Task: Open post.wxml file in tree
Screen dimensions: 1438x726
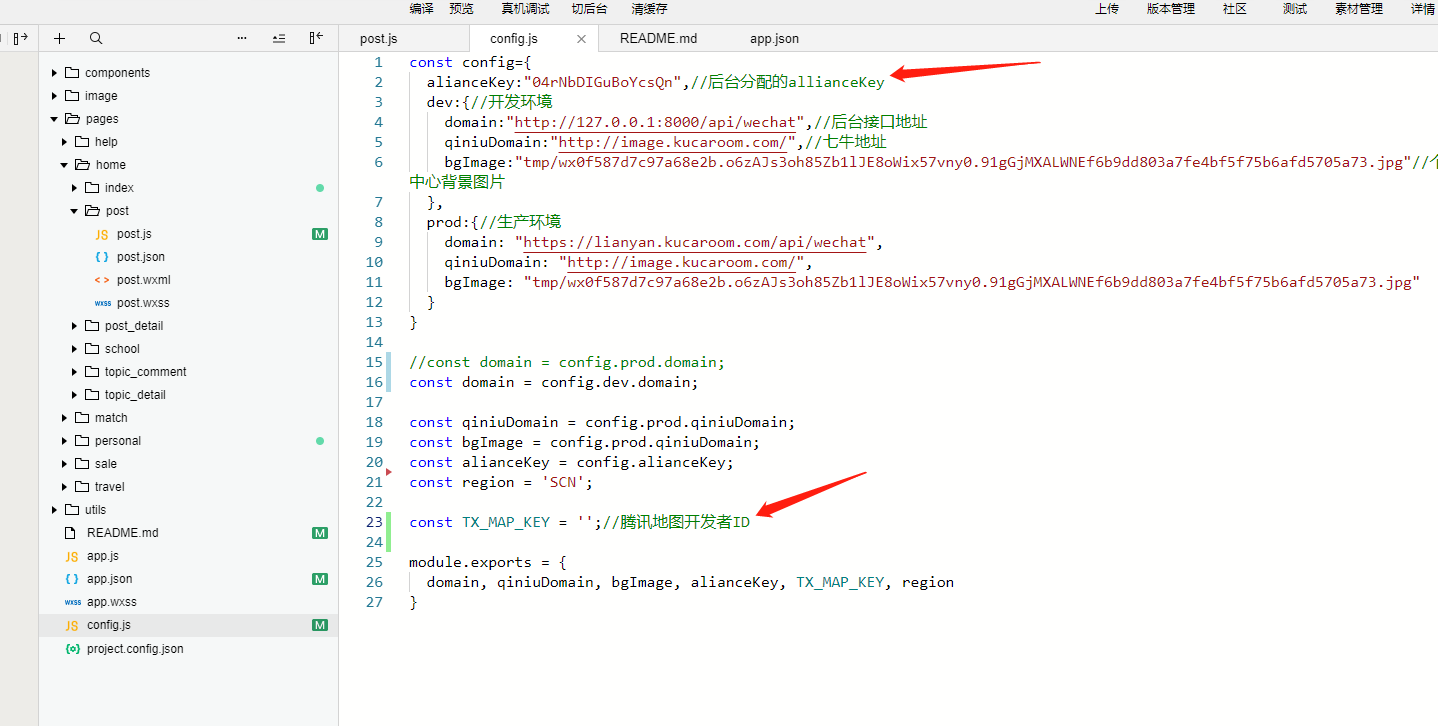Action: (x=144, y=280)
